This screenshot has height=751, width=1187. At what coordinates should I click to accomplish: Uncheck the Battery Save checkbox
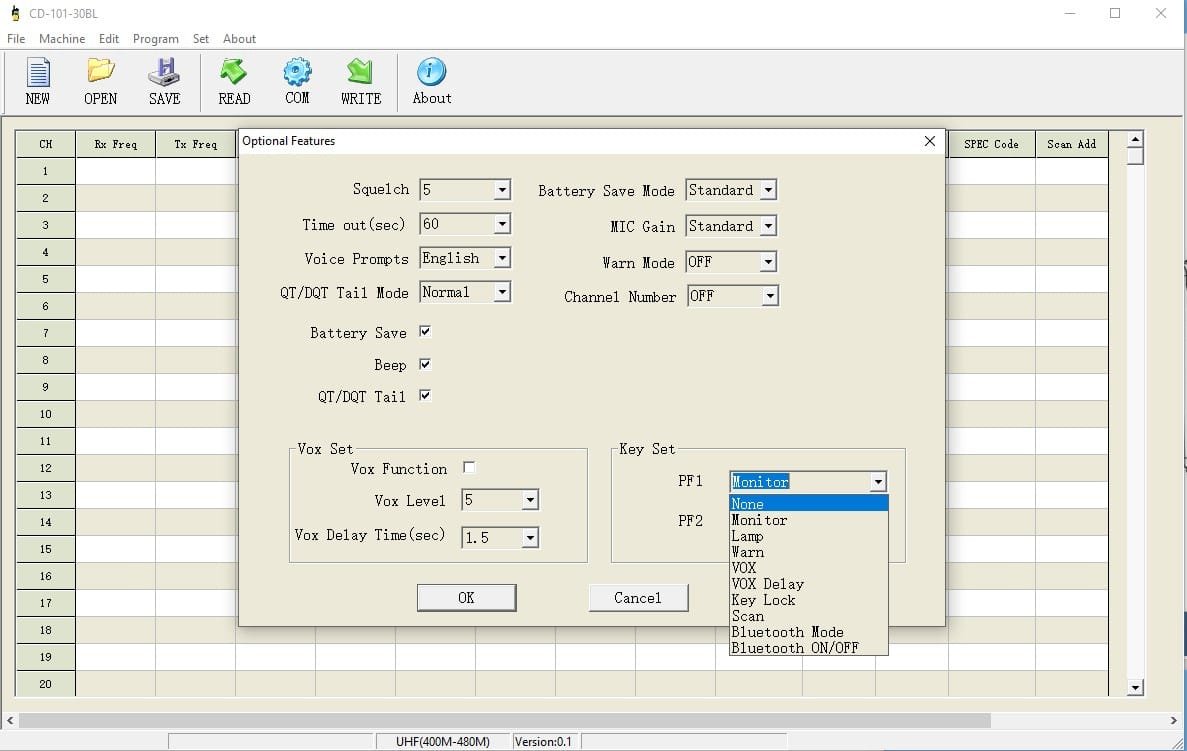425,332
